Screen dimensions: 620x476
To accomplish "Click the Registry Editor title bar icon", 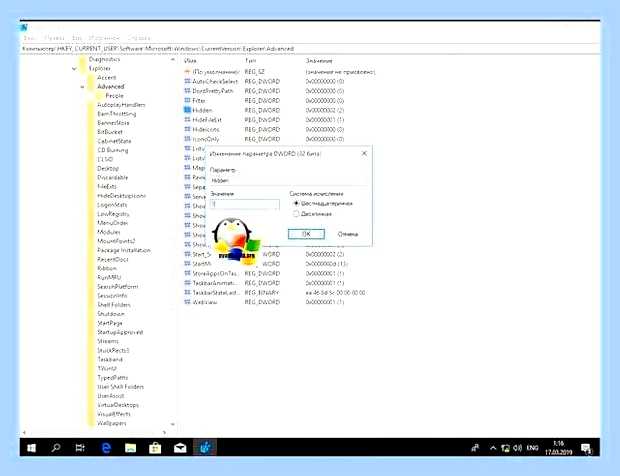I will click(x=25, y=27).
